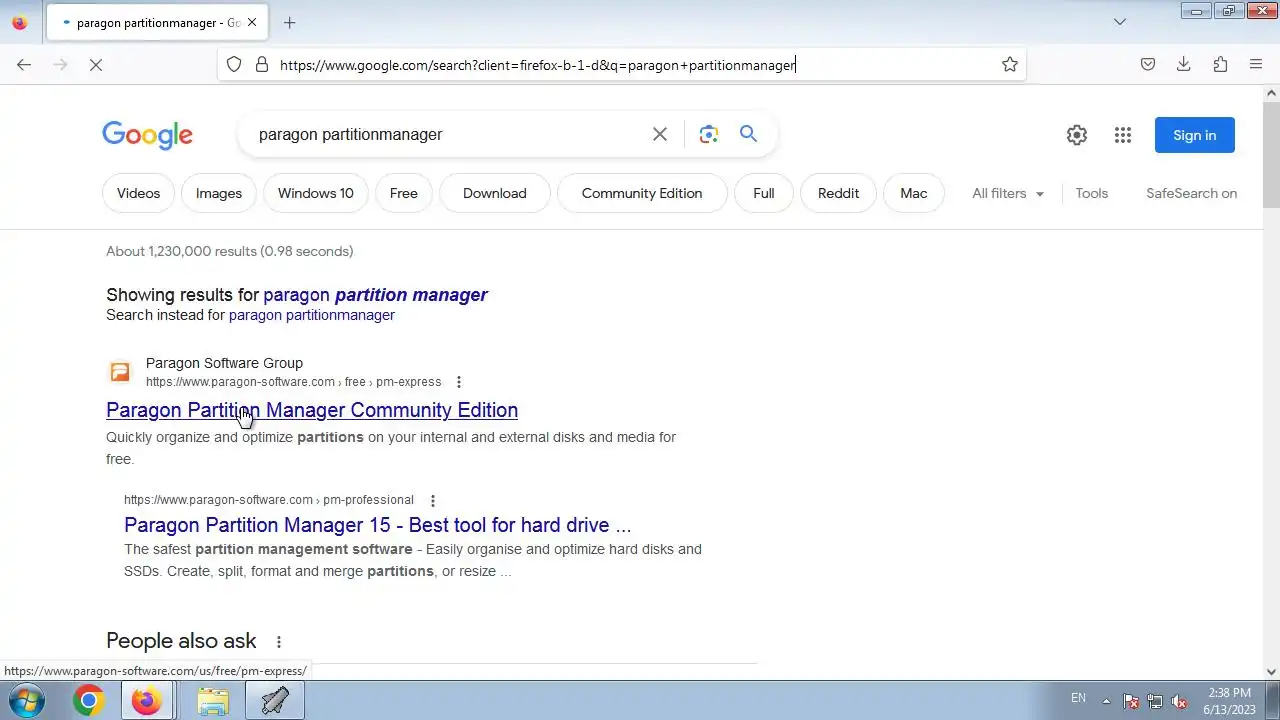The image size is (1280, 720).
Task: Open the Firefox downloads panel
Action: coord(1184,64)
